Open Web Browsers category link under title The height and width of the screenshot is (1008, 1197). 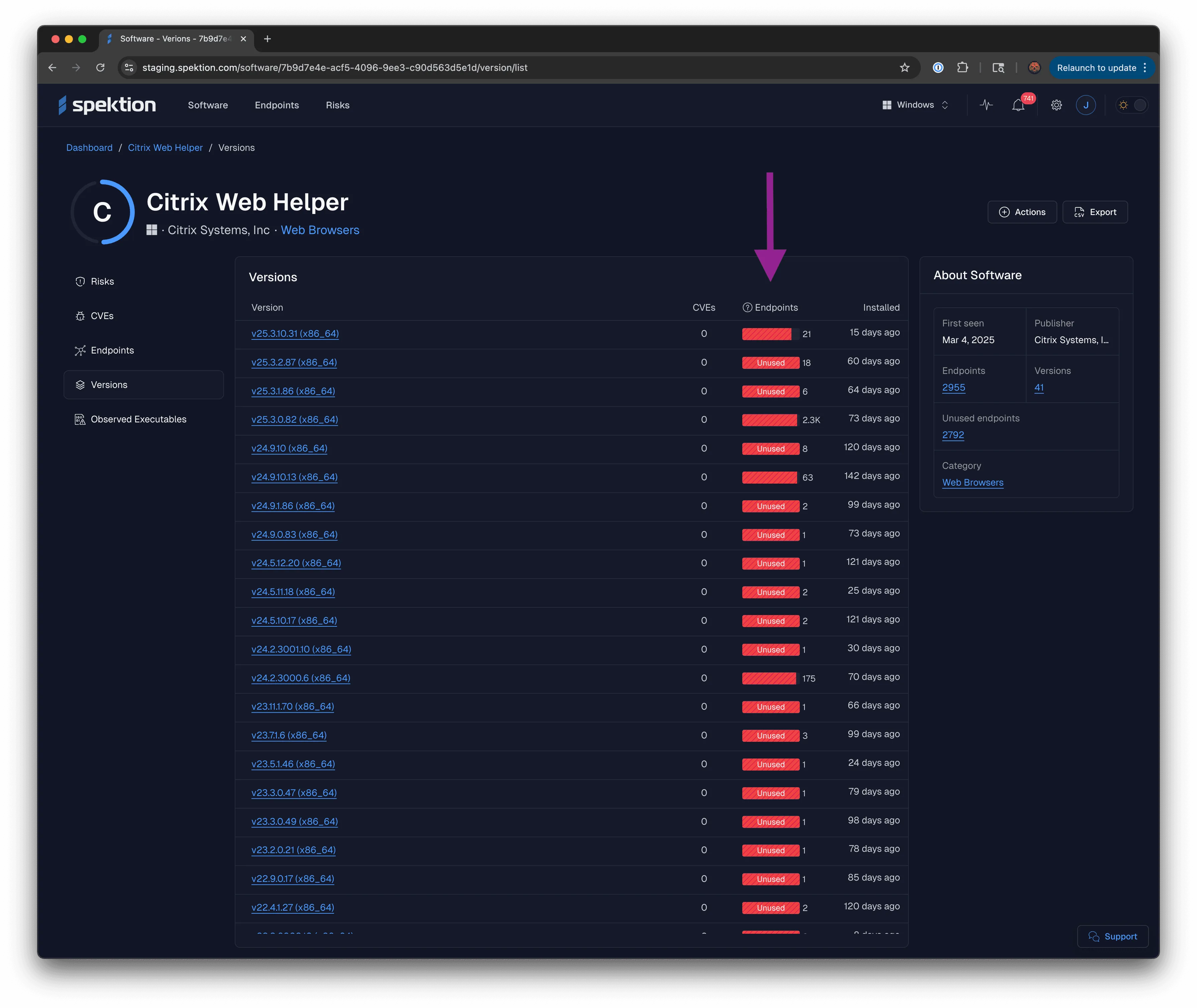tap(320, 230)
